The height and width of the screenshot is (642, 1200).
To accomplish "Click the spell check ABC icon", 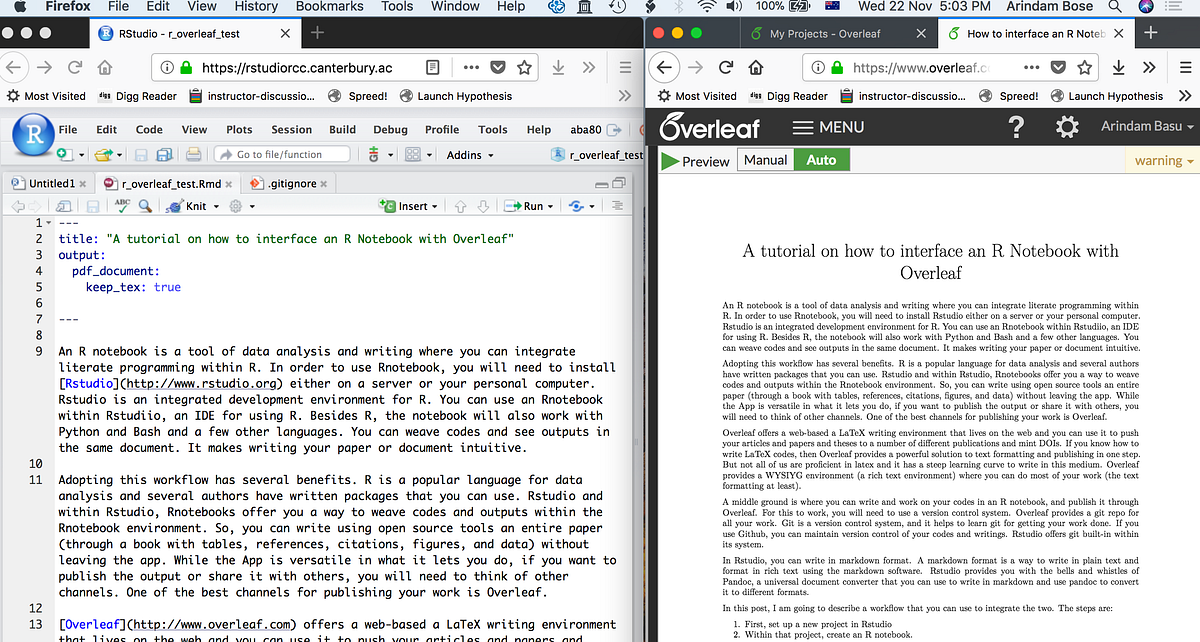I will [122, 205].
